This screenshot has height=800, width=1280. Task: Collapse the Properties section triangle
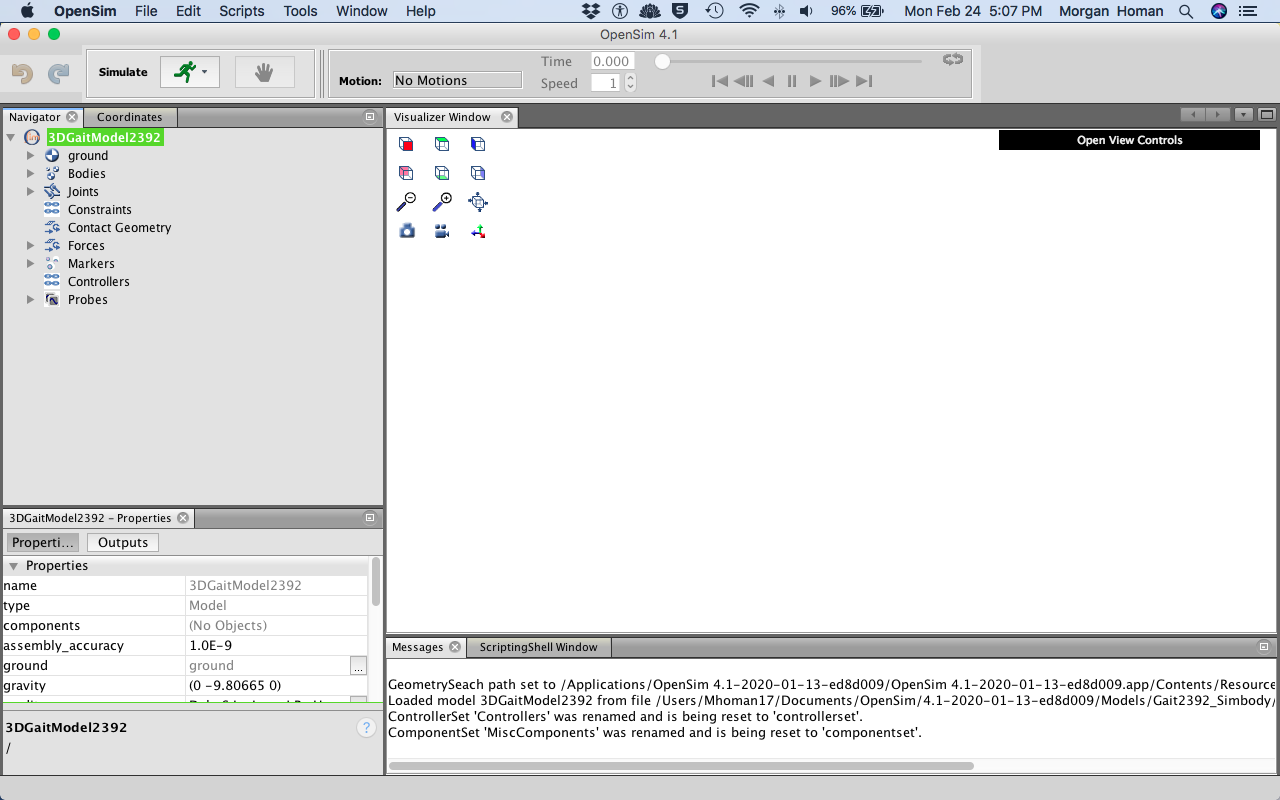14,566
